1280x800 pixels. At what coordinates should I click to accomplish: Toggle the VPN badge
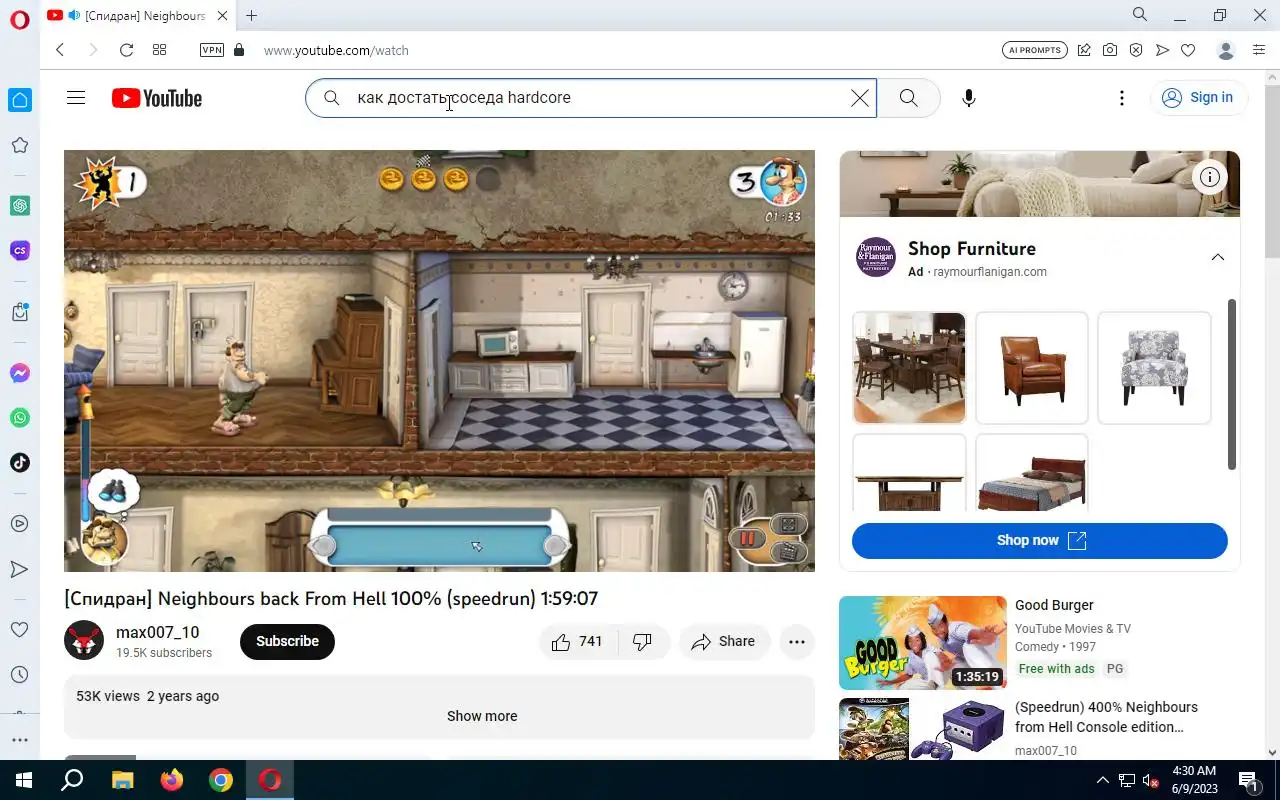pyautogui.click(x=212, y=50)
